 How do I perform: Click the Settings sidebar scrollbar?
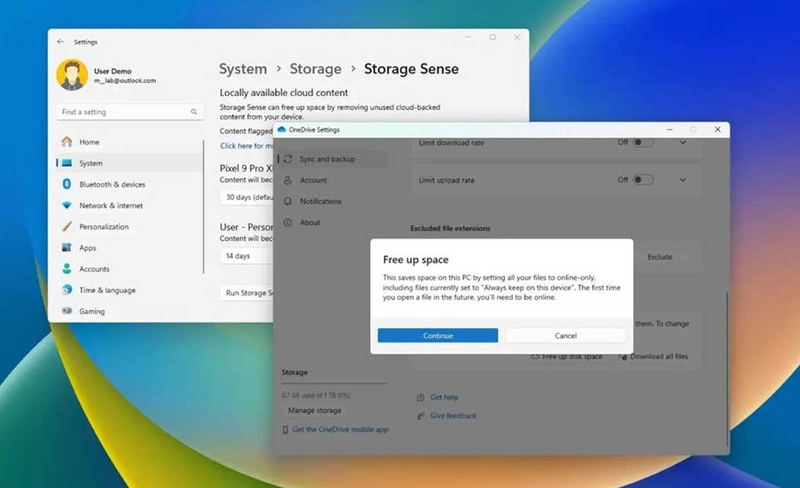pos(204,207)
